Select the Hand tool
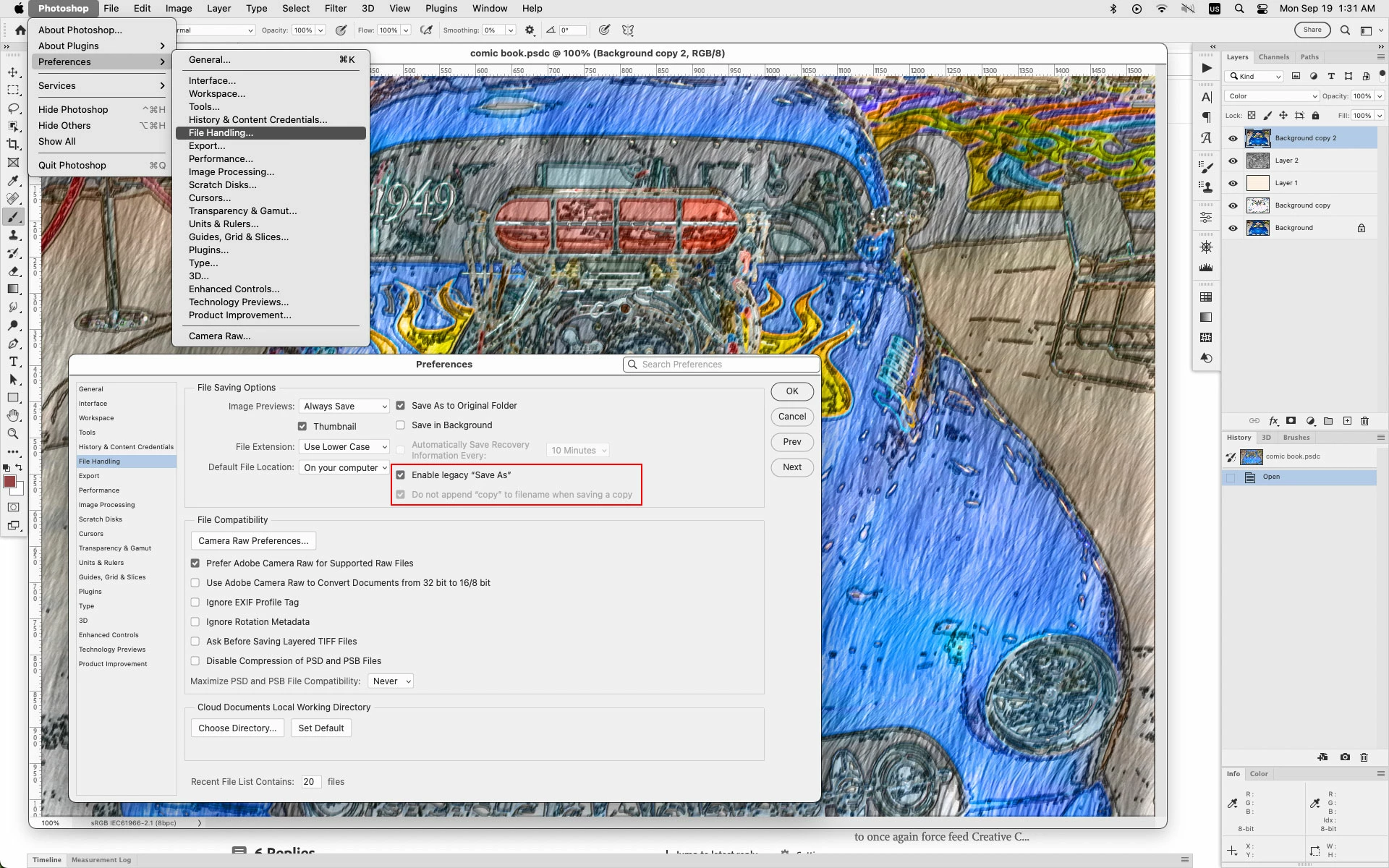 tap(13, 416)
